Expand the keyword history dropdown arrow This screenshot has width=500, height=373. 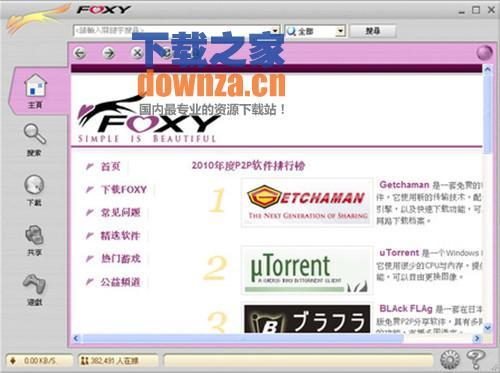pyautogui.click(x=275, y=31)
